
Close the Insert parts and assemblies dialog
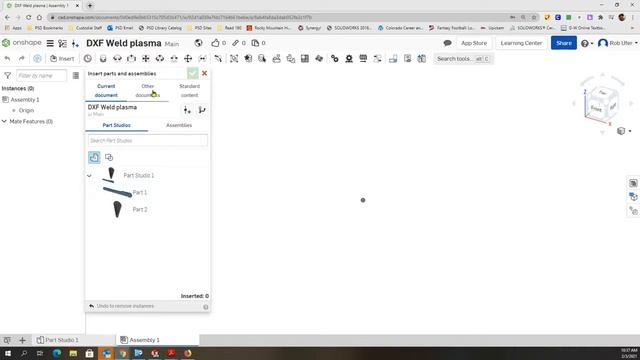pos(204,73)
